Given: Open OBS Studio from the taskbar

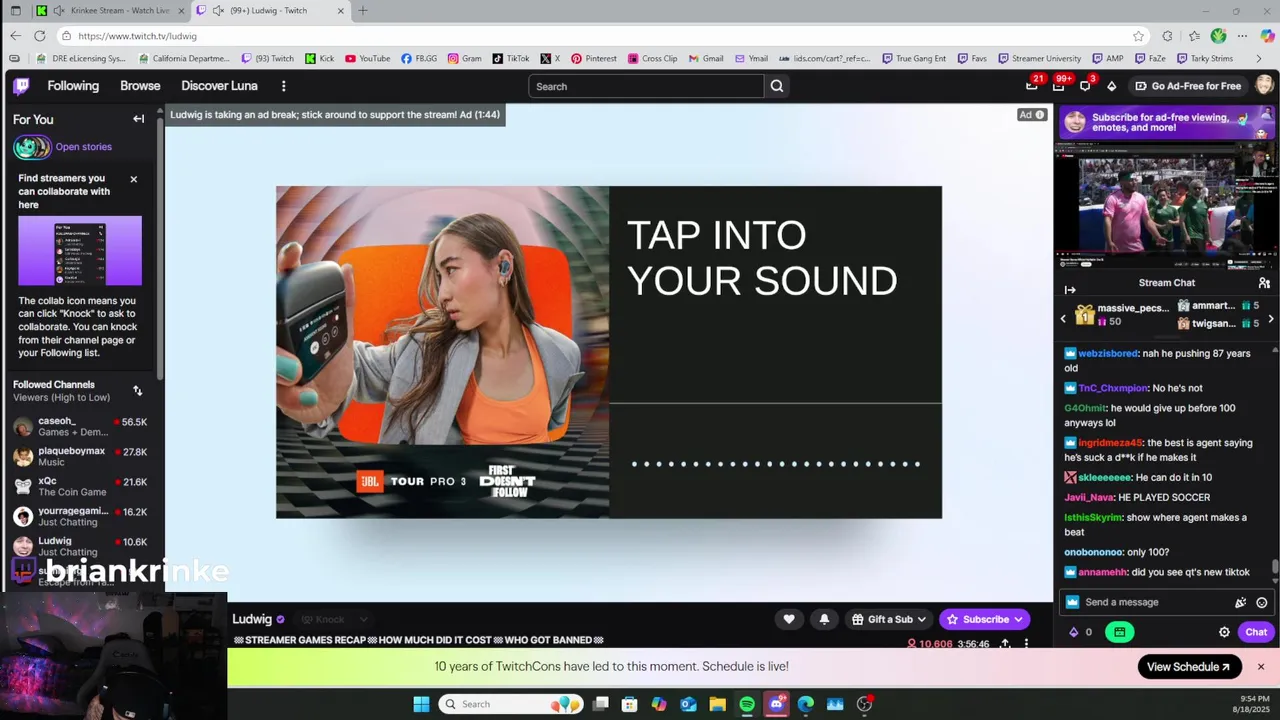Looking at the screenshot, I should point(865,704).
